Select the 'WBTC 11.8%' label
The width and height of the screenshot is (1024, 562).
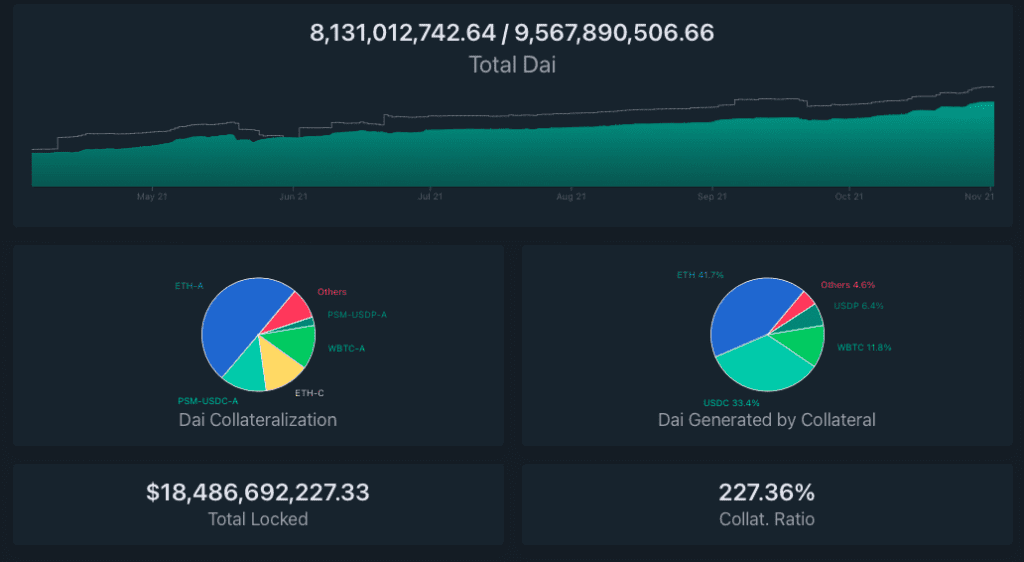tap(864, 348)
